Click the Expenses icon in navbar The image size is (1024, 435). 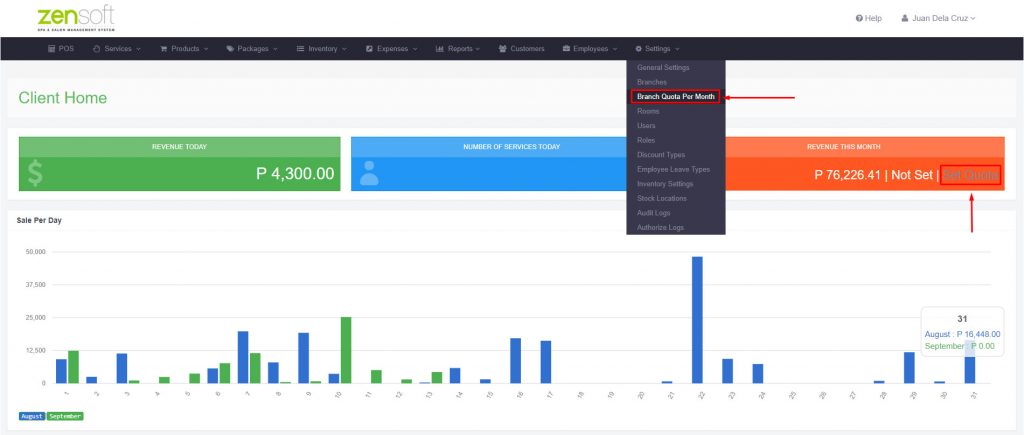[x=370, y=49]
